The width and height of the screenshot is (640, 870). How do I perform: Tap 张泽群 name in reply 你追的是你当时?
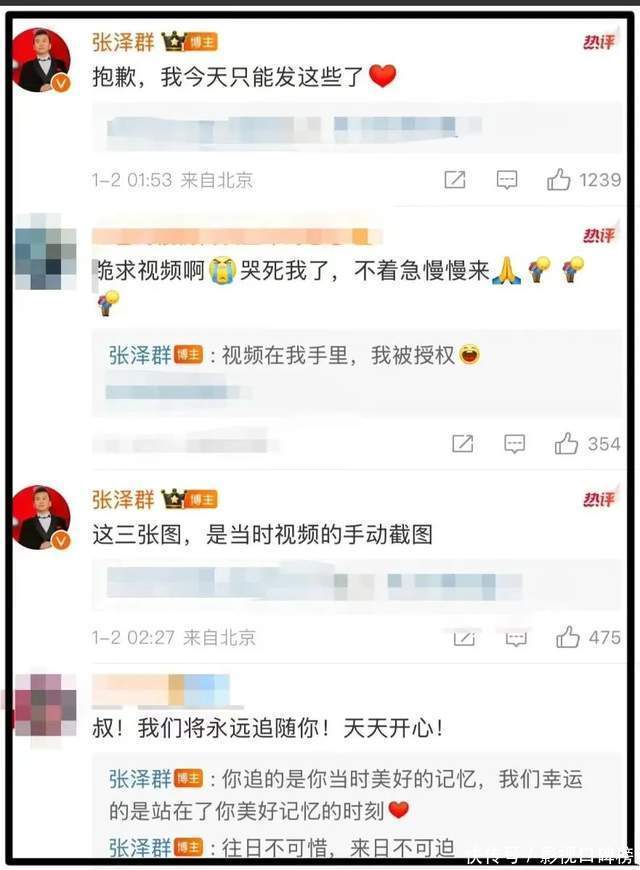point(140,779)
